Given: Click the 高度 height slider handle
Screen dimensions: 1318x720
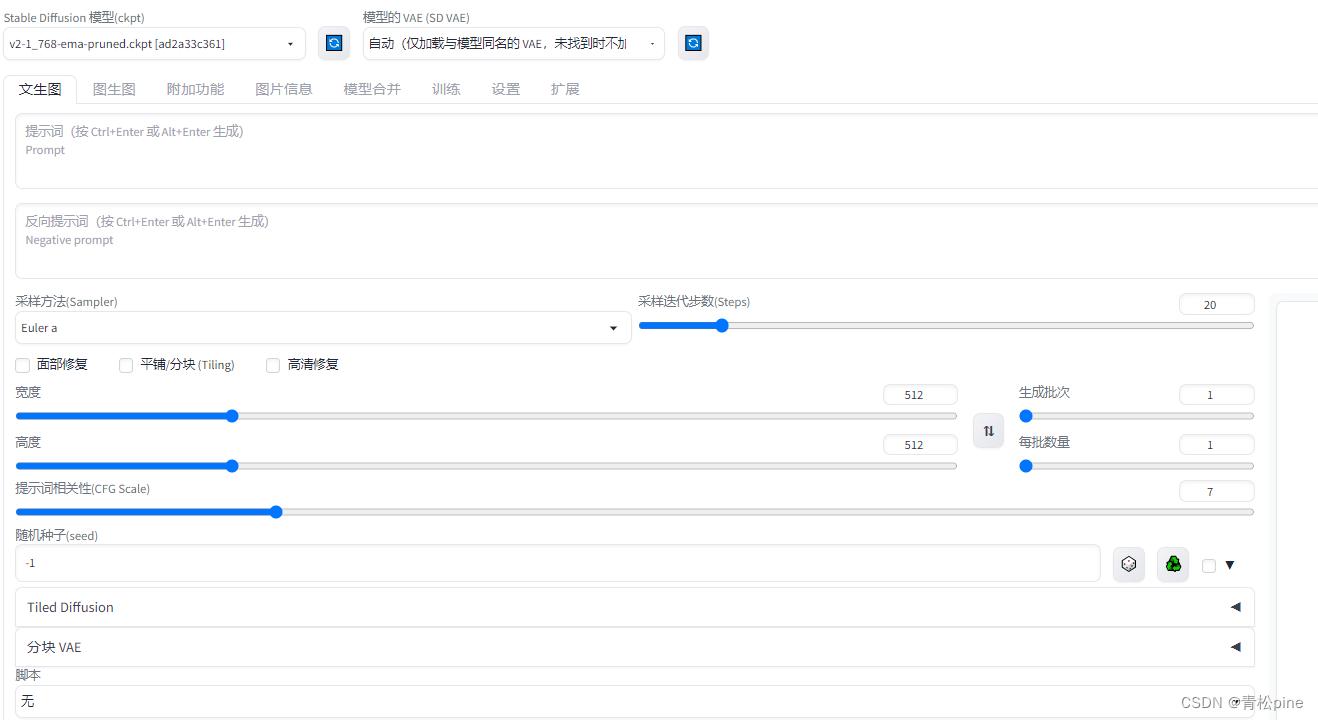Looking at the screenshot, I should (232, 466).
